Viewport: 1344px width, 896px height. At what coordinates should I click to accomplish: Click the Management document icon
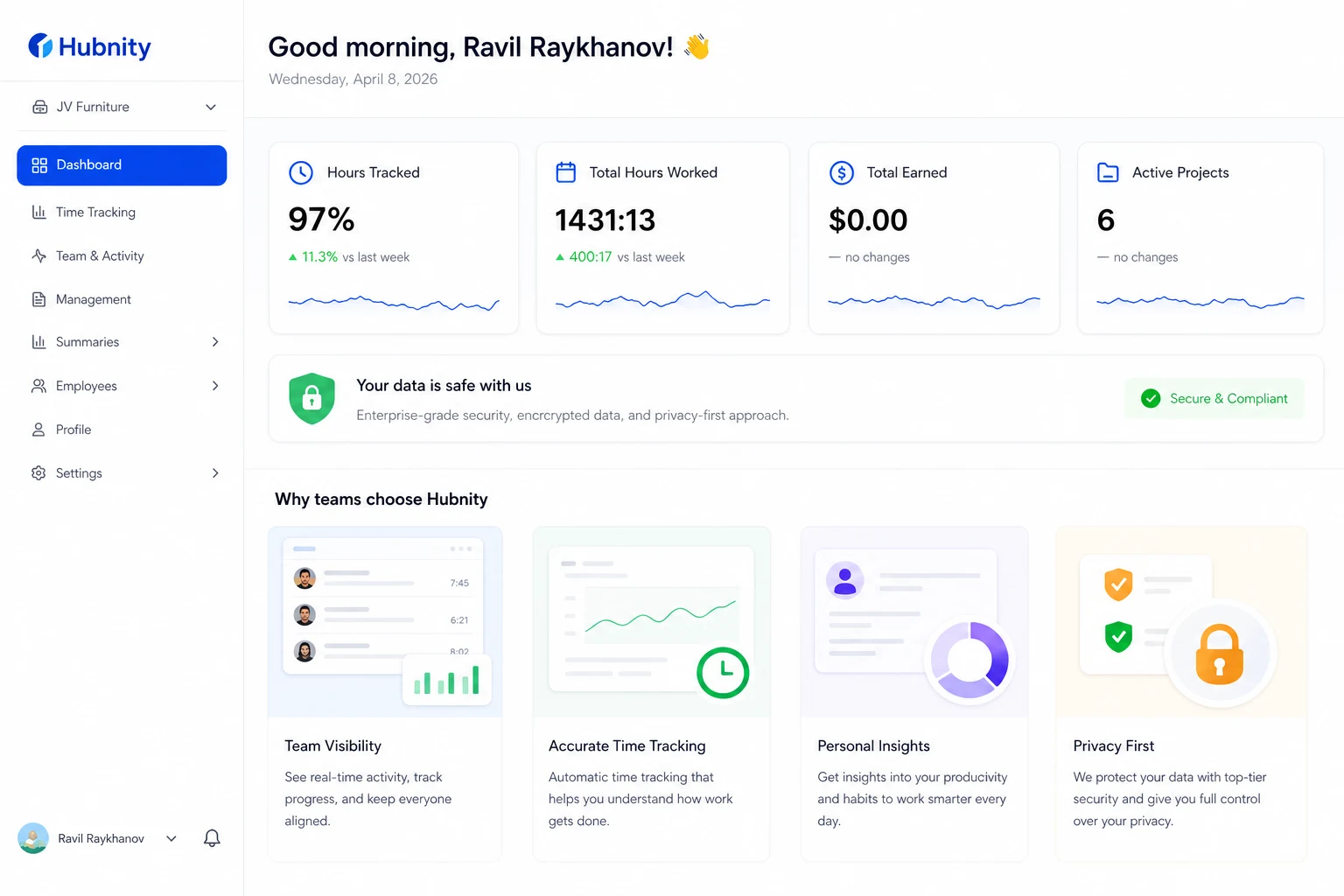pos(39,299)
